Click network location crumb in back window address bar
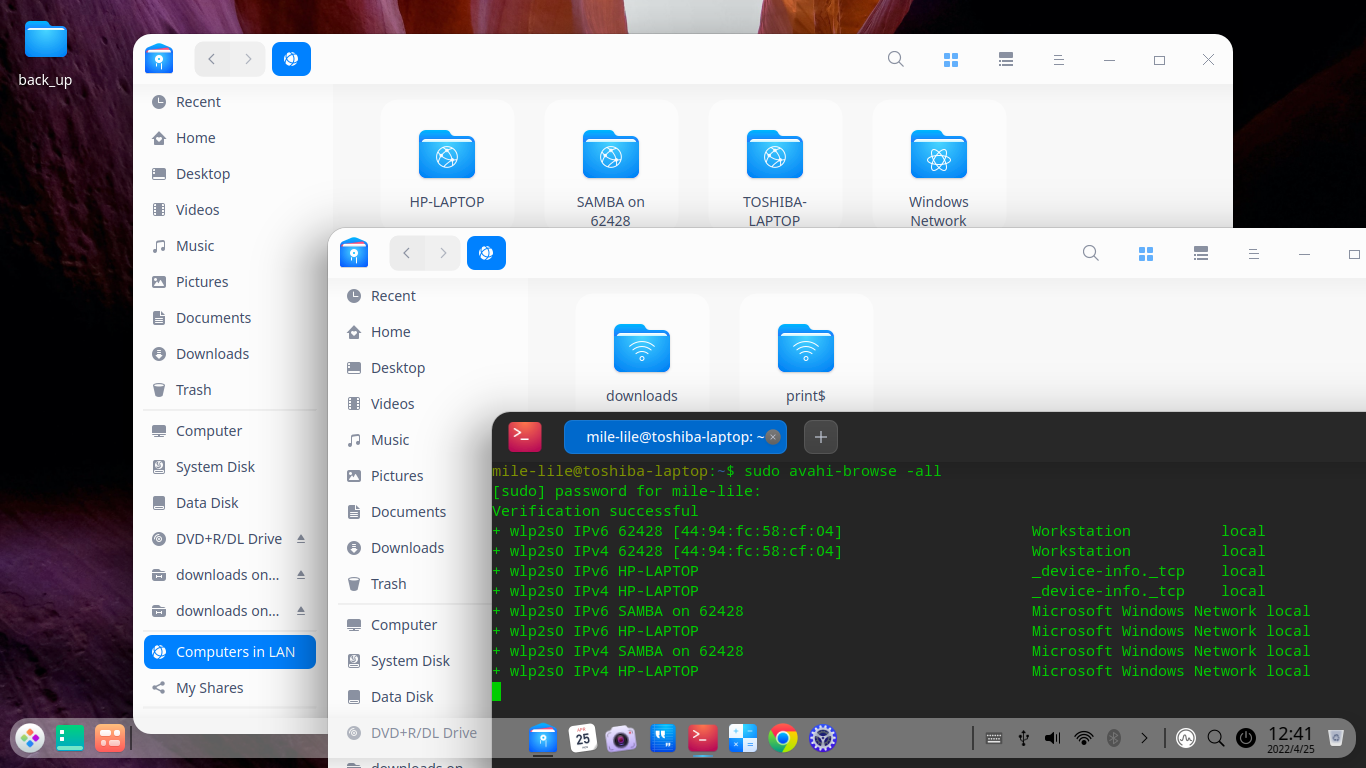Screen dimensions: 1366x768 pyautogui.click(x=291, y=59)
